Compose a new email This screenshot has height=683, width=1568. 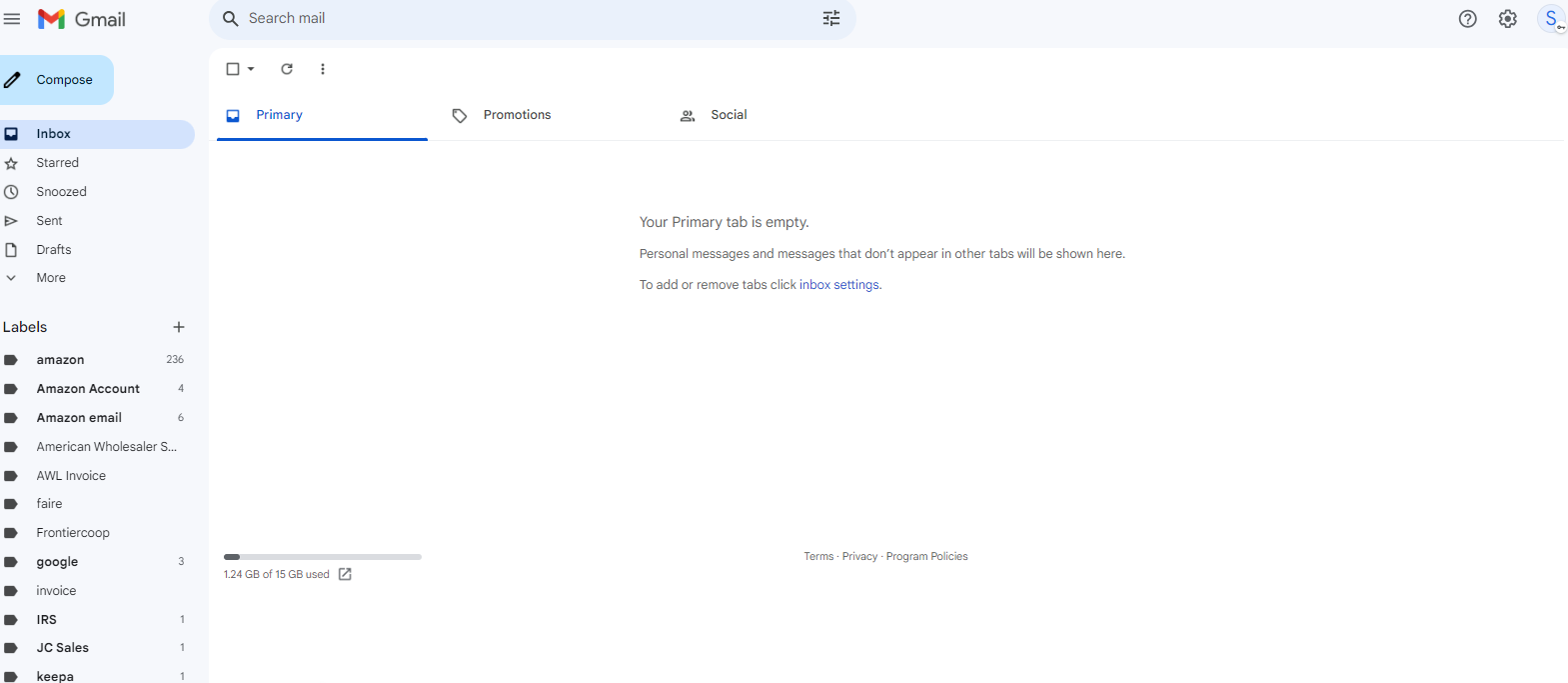tap(55, 80)
